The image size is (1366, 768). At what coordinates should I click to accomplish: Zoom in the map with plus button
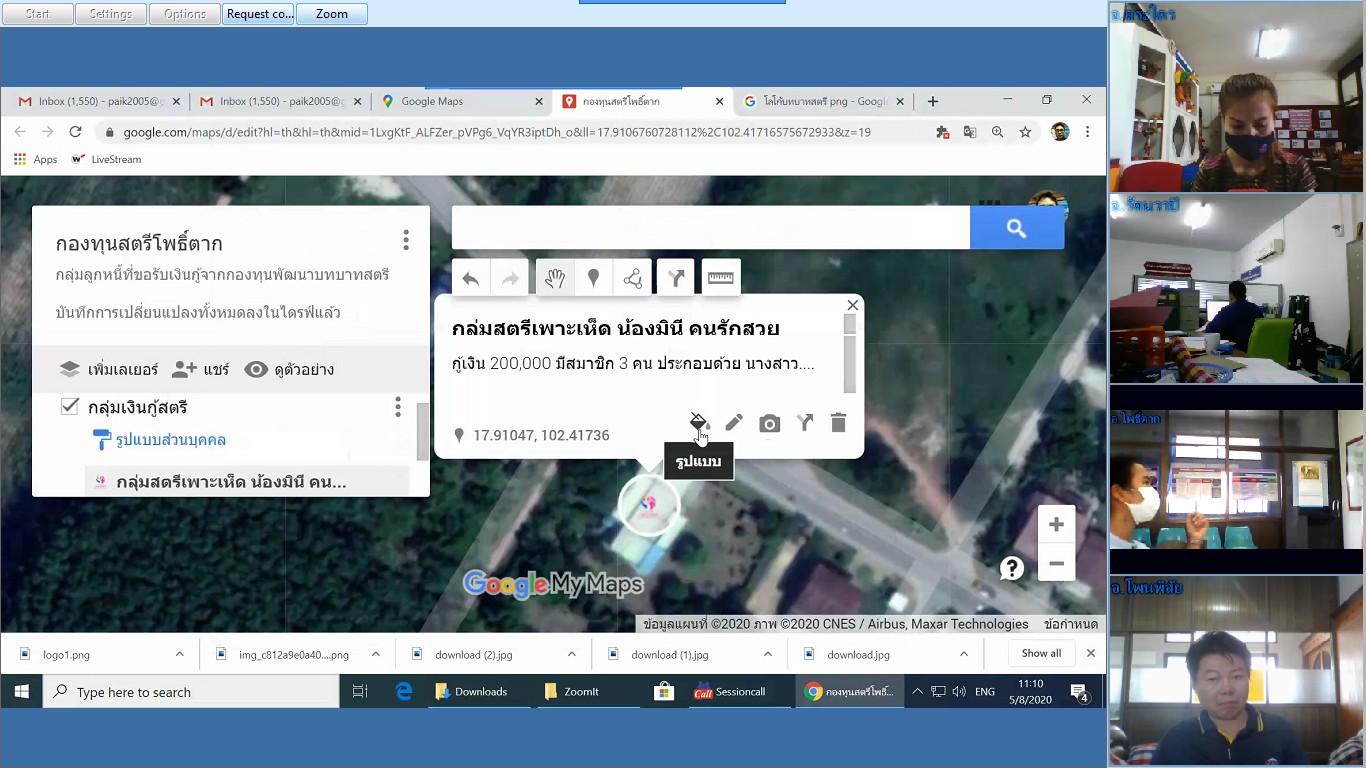click(1056, 525)
